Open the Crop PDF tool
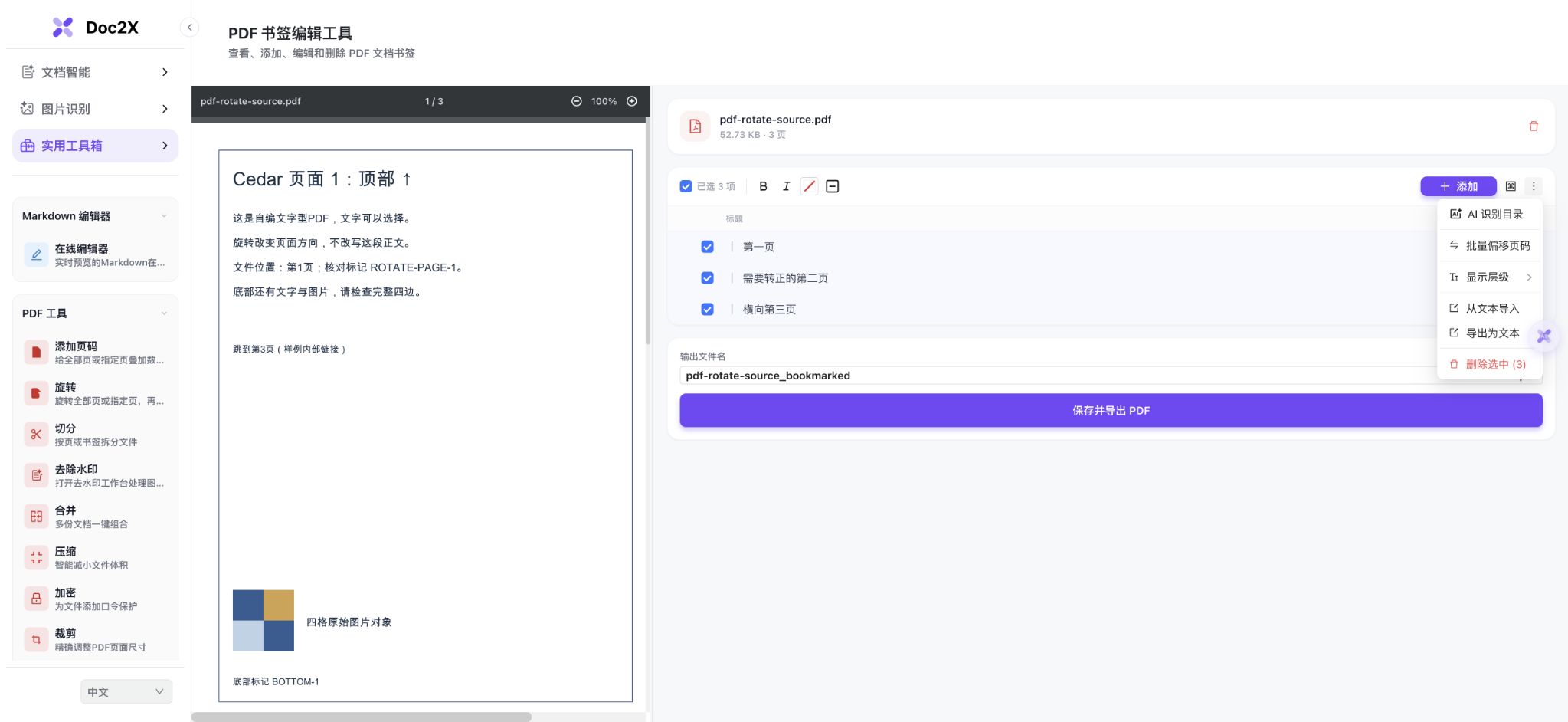 point(95,640)
